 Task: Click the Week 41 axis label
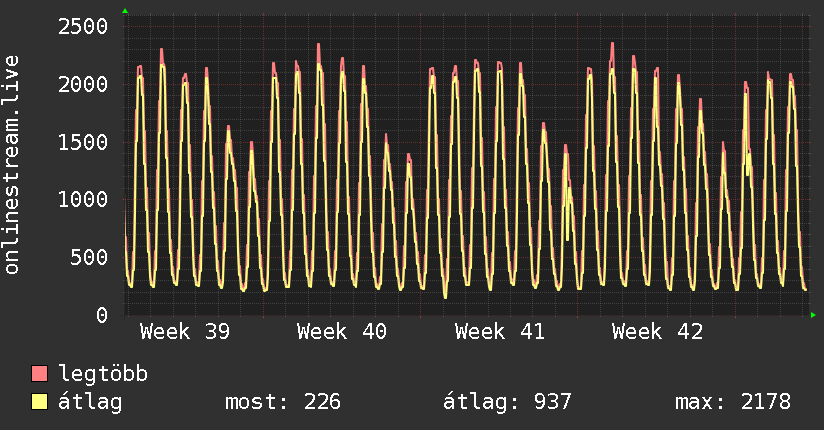coord(500,332)
